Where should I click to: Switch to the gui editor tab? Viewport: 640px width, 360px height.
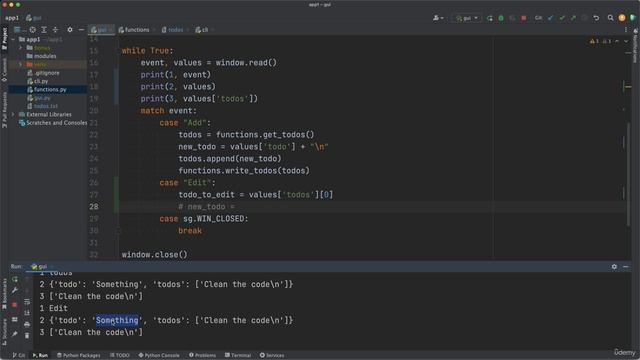pyautogui.click(x=101, y=30)
